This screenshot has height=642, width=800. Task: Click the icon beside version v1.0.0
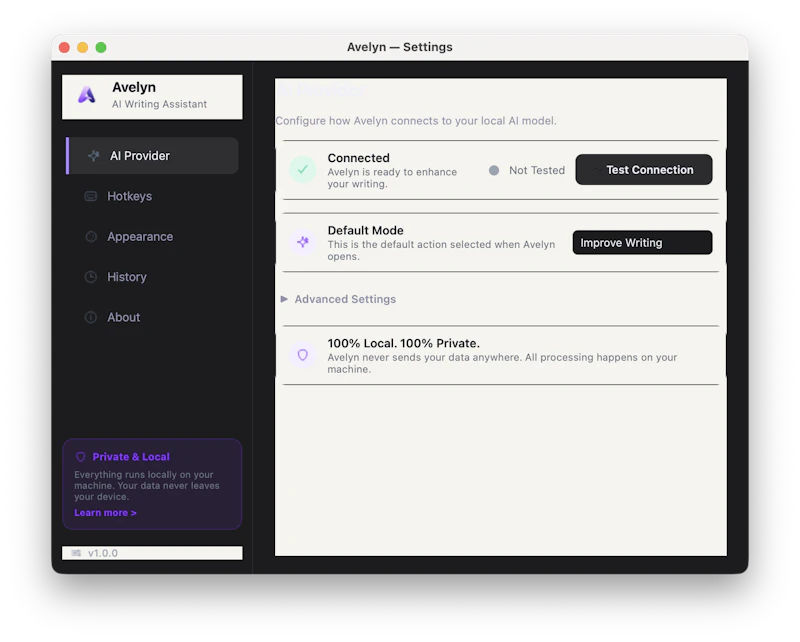point(76,553)
